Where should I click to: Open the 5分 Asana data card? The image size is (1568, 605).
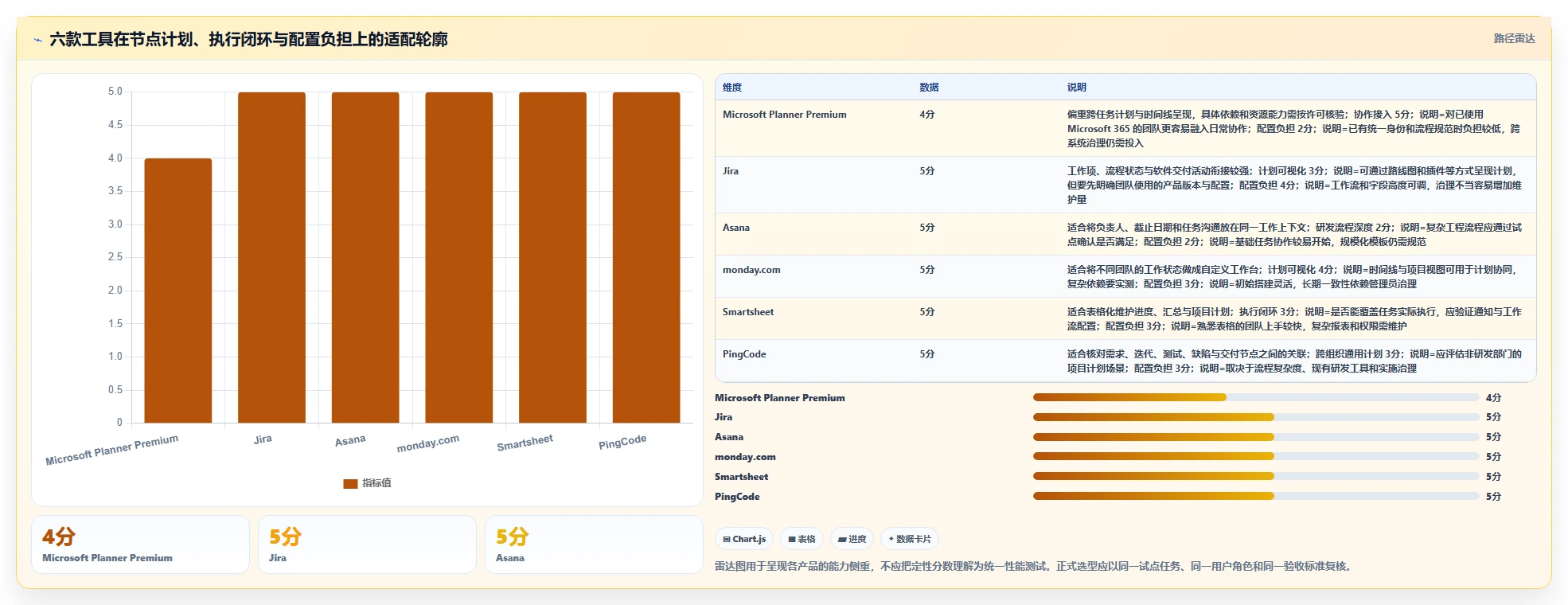click(x=594, y=544)
